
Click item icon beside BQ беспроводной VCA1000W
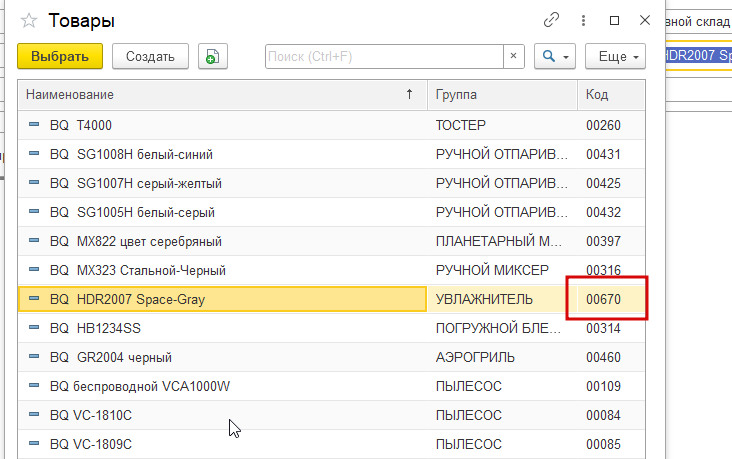point(34,385)
